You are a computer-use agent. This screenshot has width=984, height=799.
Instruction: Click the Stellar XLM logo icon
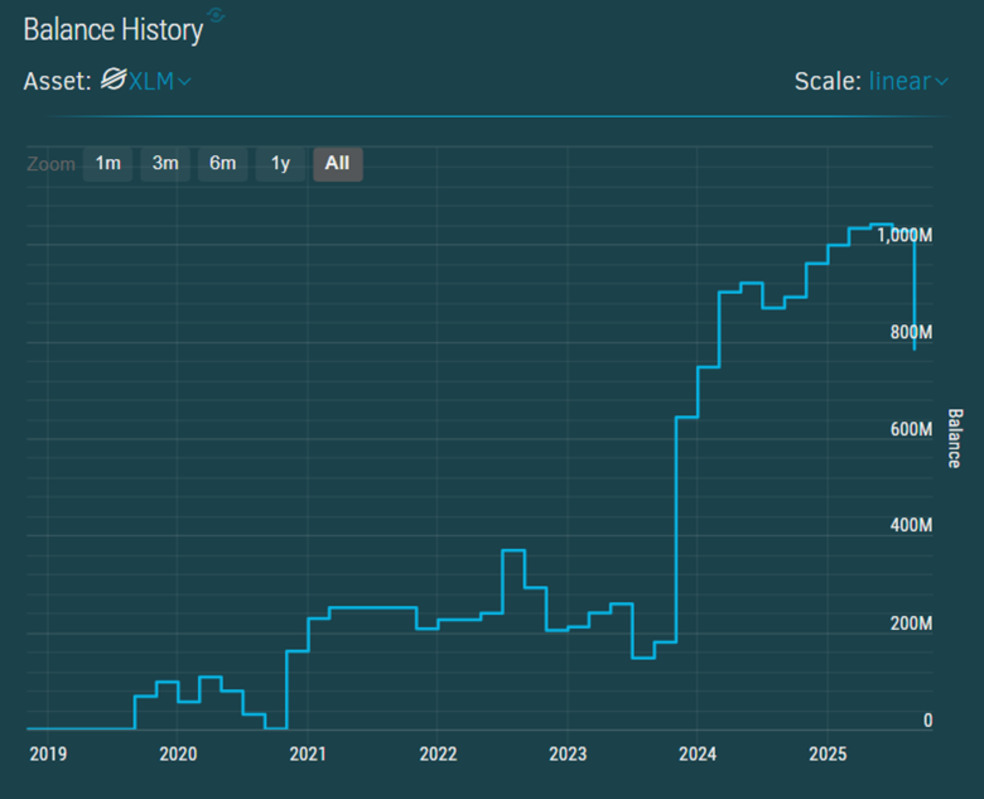(113, 80)
